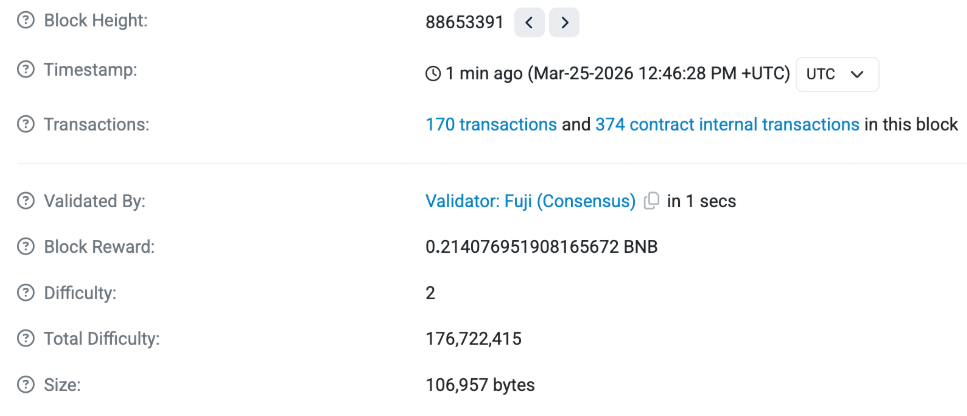Image resolution: width=967 pixels, height=416 pixels.
Task: Open the 170 transactions link
Action: (x=491, y=125)
